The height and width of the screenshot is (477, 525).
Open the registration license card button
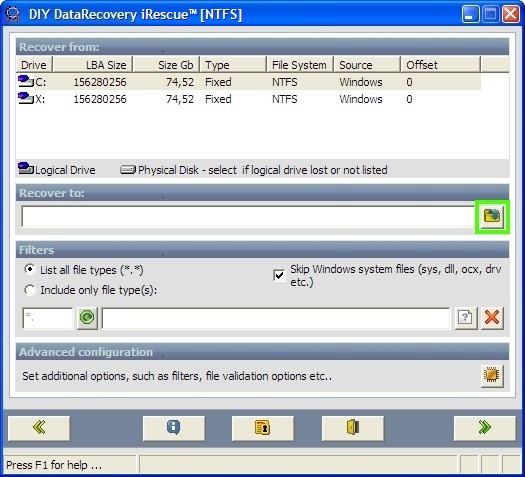[263, 428]
